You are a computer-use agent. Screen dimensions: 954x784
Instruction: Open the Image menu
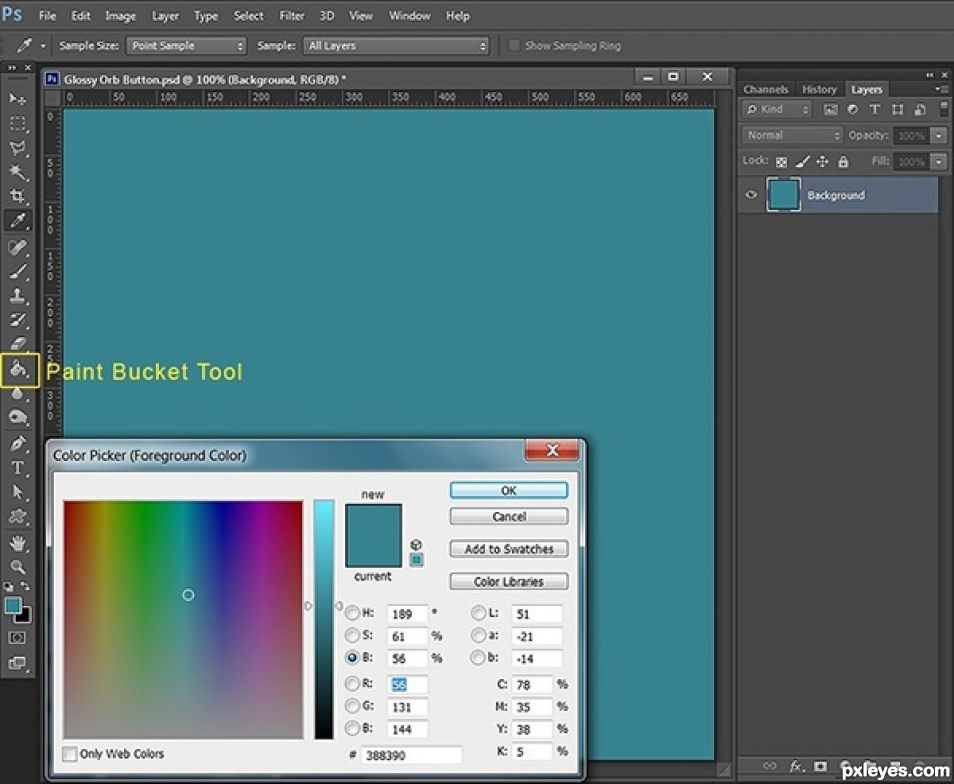click(x=120, y=16)
